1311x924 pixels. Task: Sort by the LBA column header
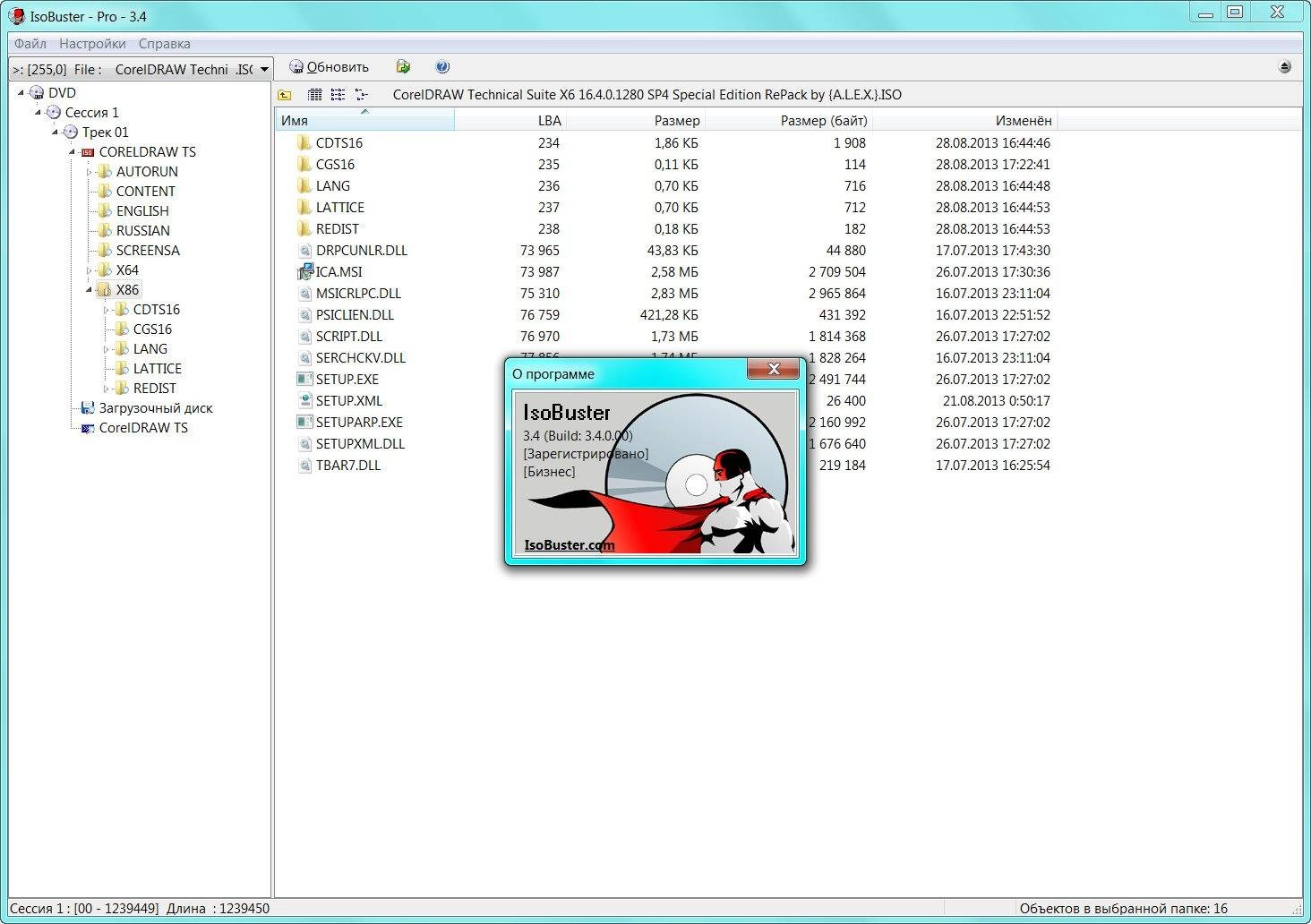click(x=510, y=120)
